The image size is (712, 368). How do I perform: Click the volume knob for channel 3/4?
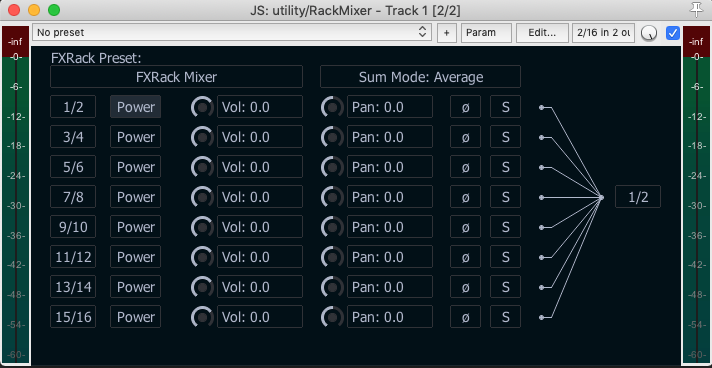point(203,137)
